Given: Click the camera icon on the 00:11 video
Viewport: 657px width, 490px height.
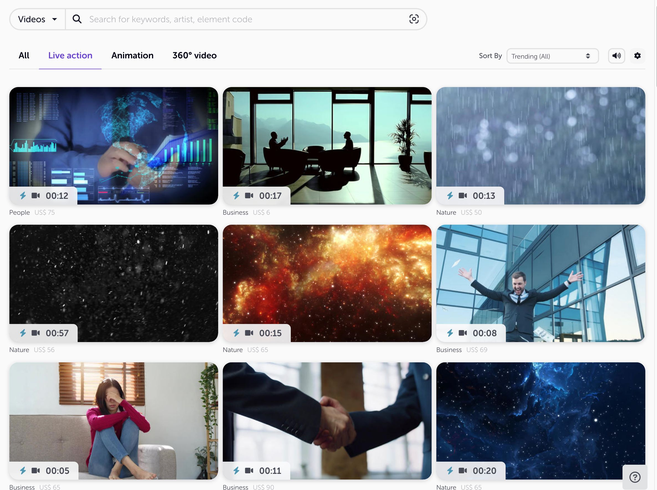Looking at the screenshot, I should click(249, 470).
